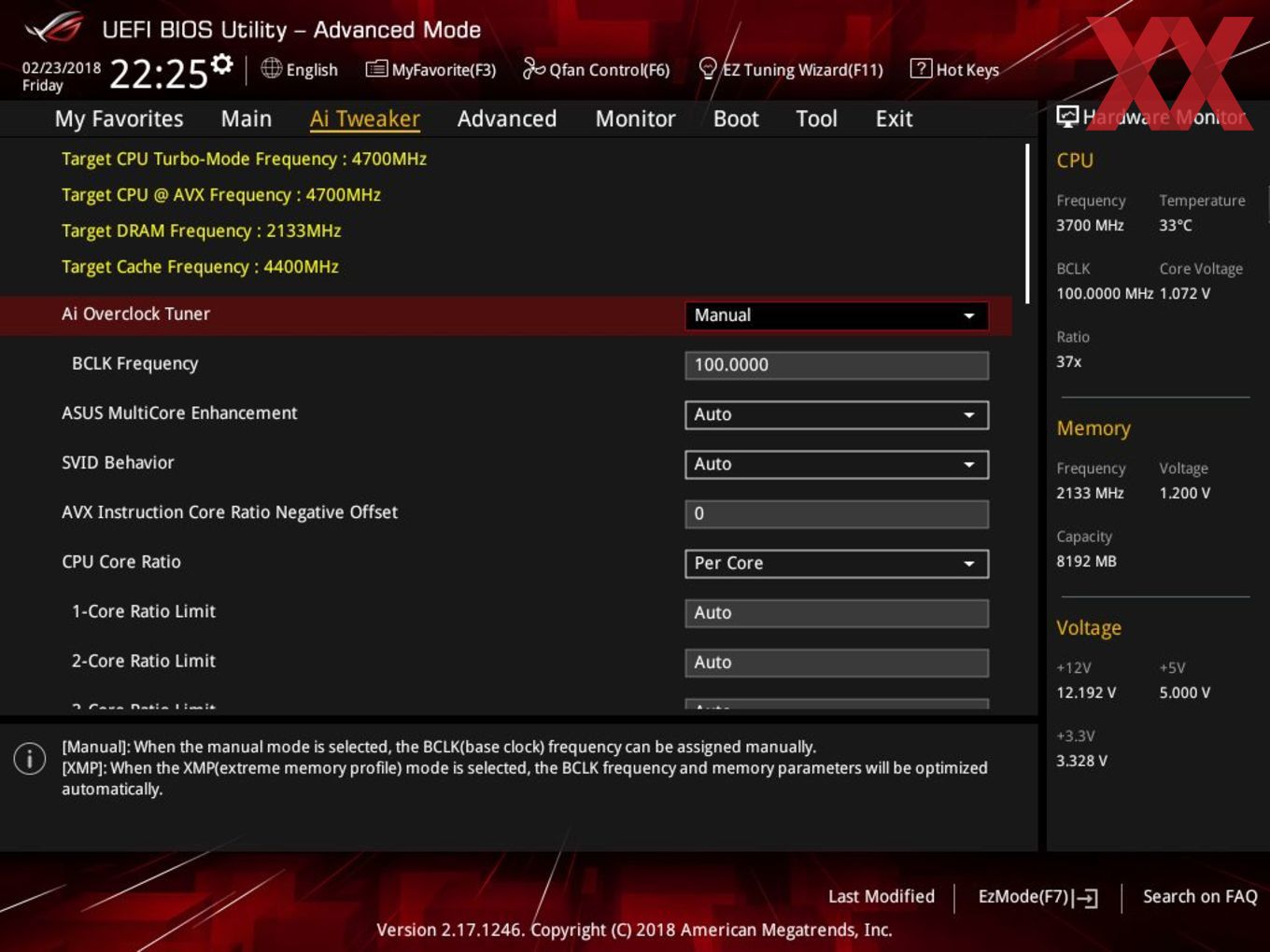This screenshot has height=952, width=1270.
Task: Click Target DRAM Frequency : 2133MHz text
Action: point(201,231)
